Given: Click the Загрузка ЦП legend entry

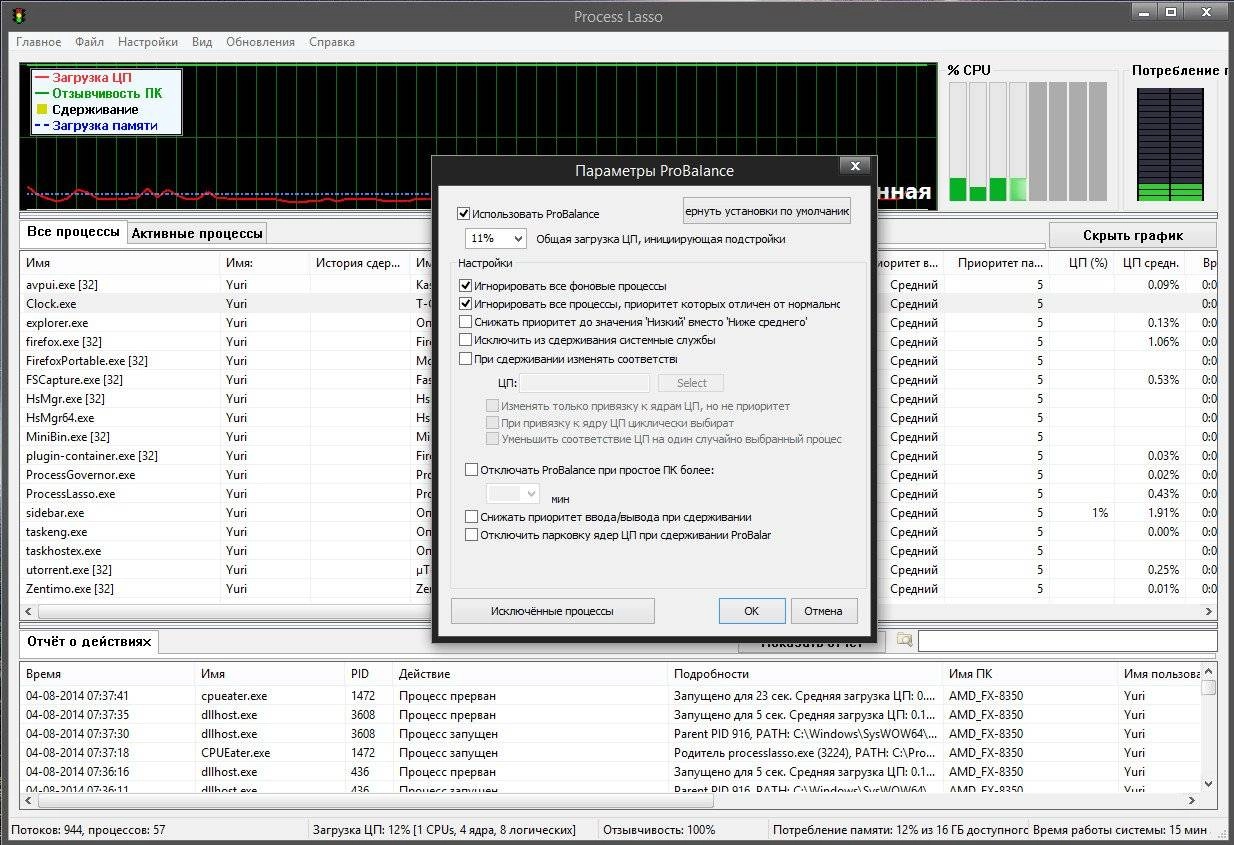Looking at the screenshot, I should point(83,77).
